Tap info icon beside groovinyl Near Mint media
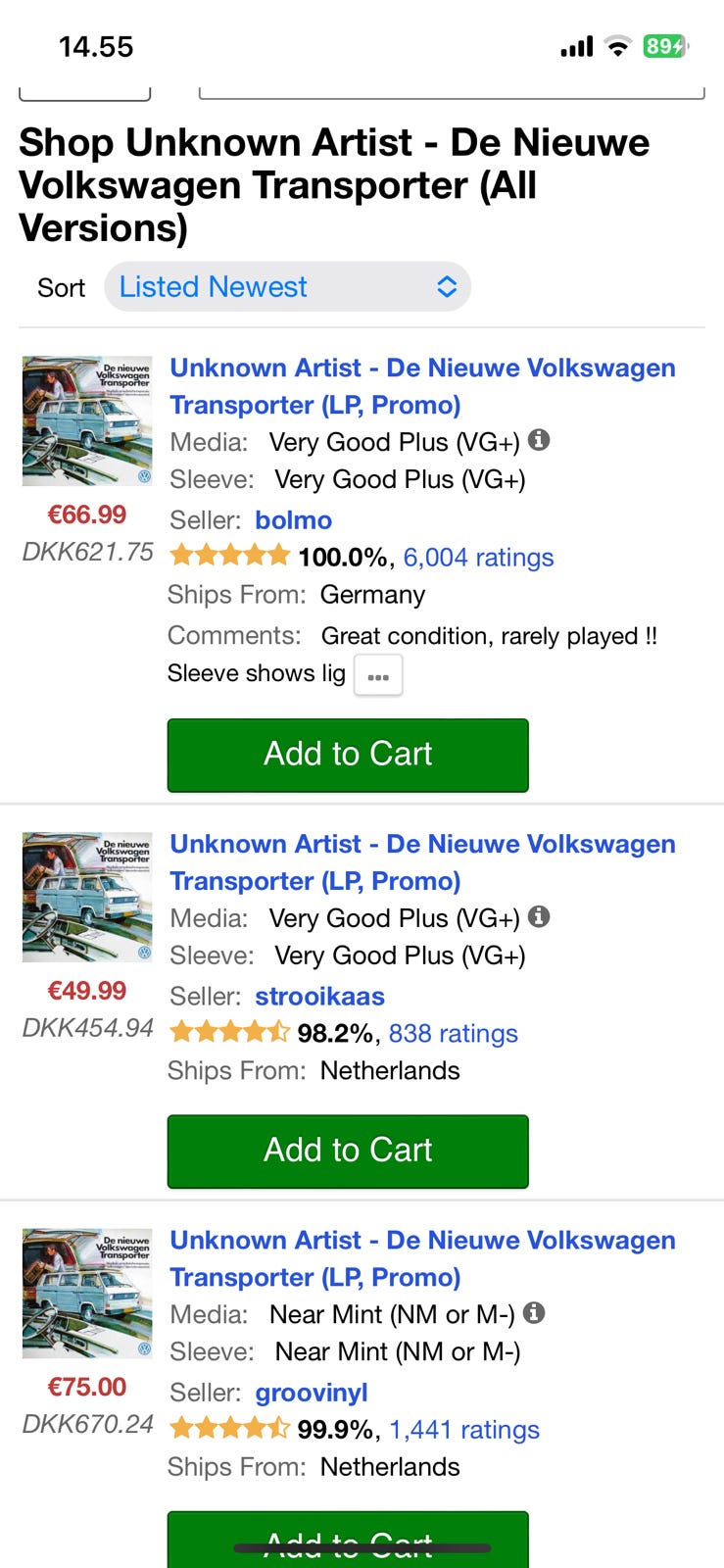Viewport: 724px width, 1568px height. coord(534,1312)
